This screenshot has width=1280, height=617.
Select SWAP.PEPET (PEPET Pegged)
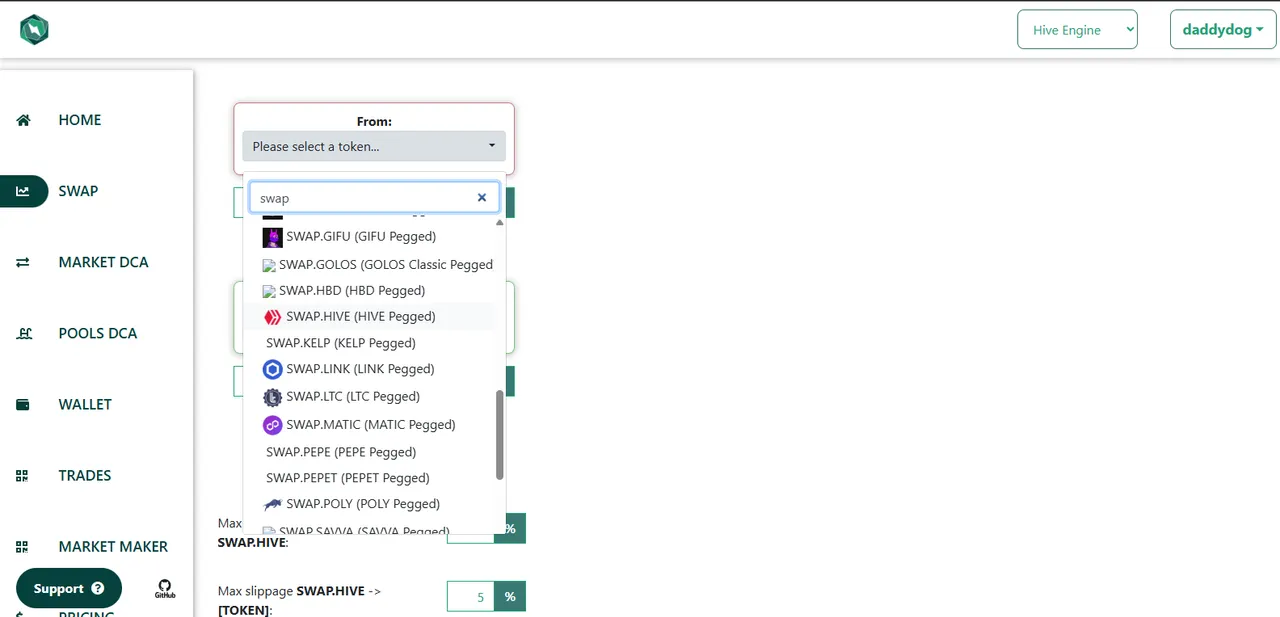370,478
